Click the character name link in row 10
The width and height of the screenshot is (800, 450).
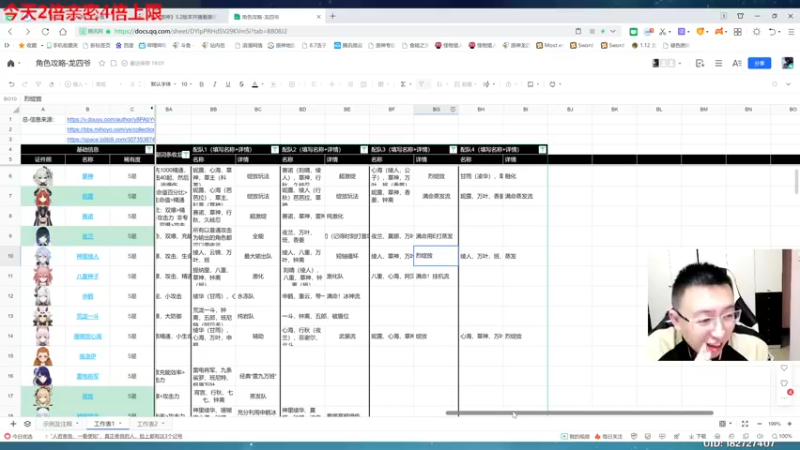87,257
